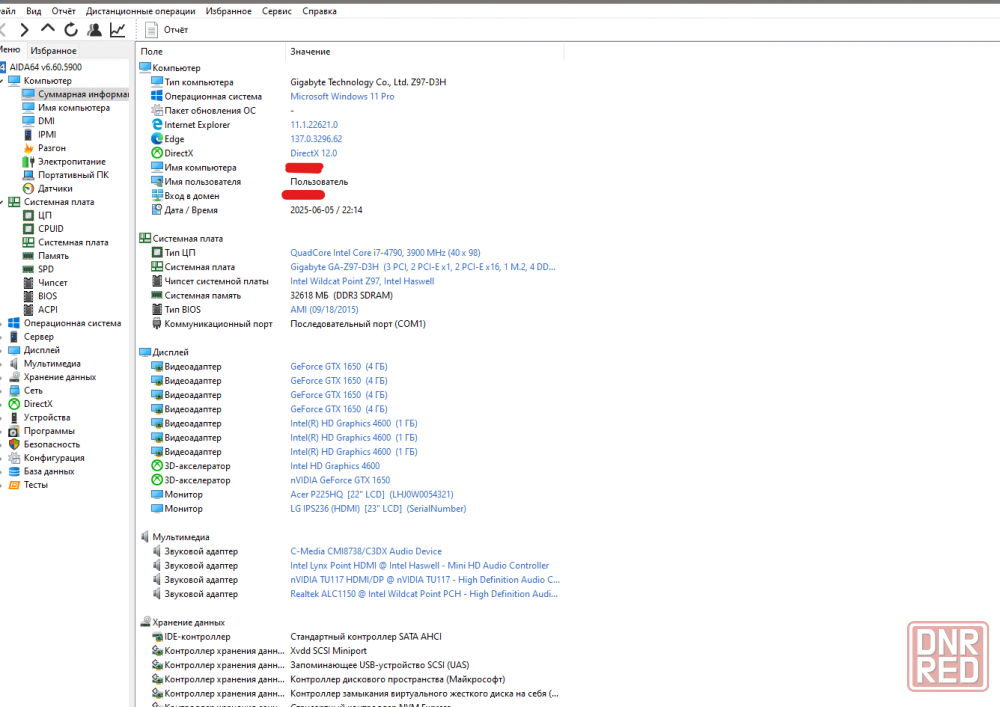This screenshot has width=1000, height=707.
Task: Open the CPUID tree item
Action: click(x=51, y=229)
